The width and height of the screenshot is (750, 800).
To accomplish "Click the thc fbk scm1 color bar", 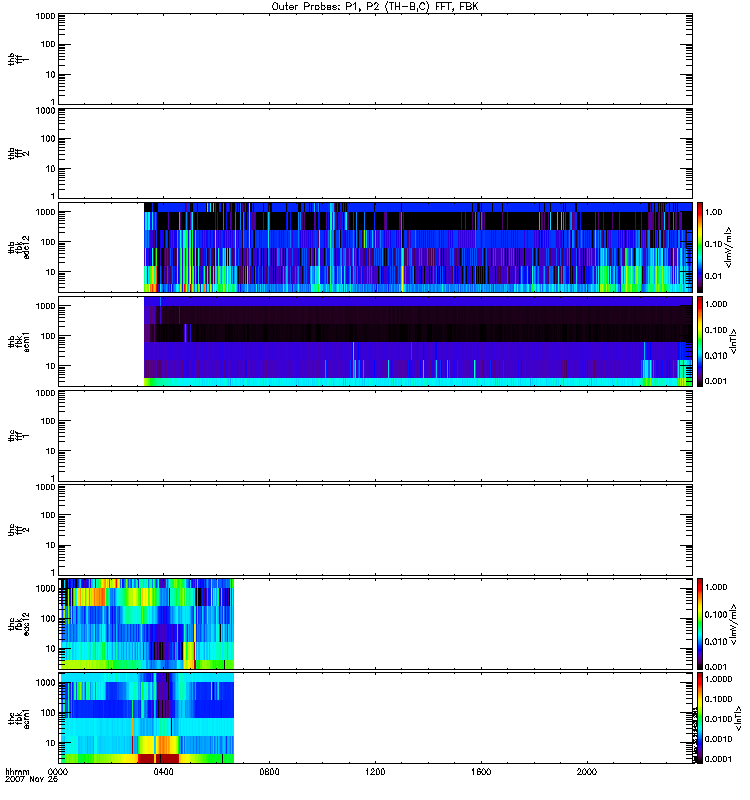I will click(x=700, y=718).
